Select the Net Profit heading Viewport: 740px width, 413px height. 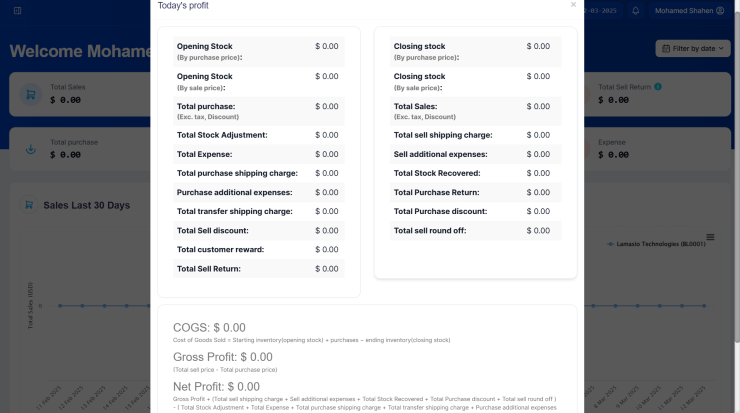click(216, 386)
